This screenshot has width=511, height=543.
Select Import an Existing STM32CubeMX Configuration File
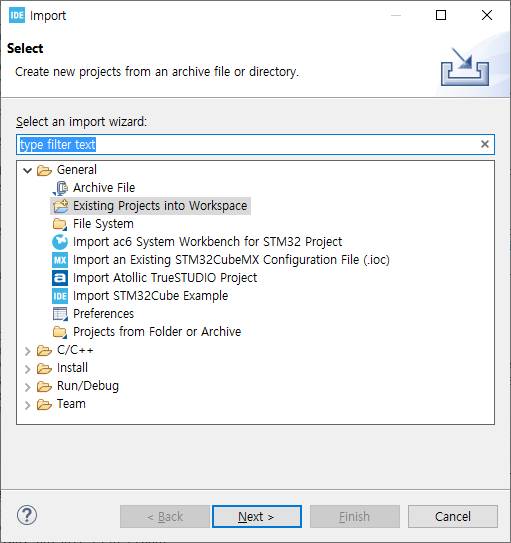coord(231,260)
